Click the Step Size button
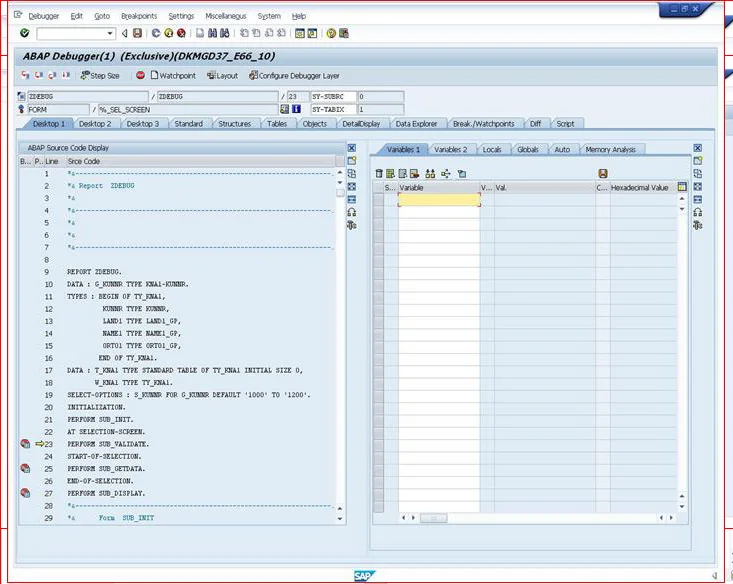This screenshot has height=584, width=733. (x=100, y=75)
